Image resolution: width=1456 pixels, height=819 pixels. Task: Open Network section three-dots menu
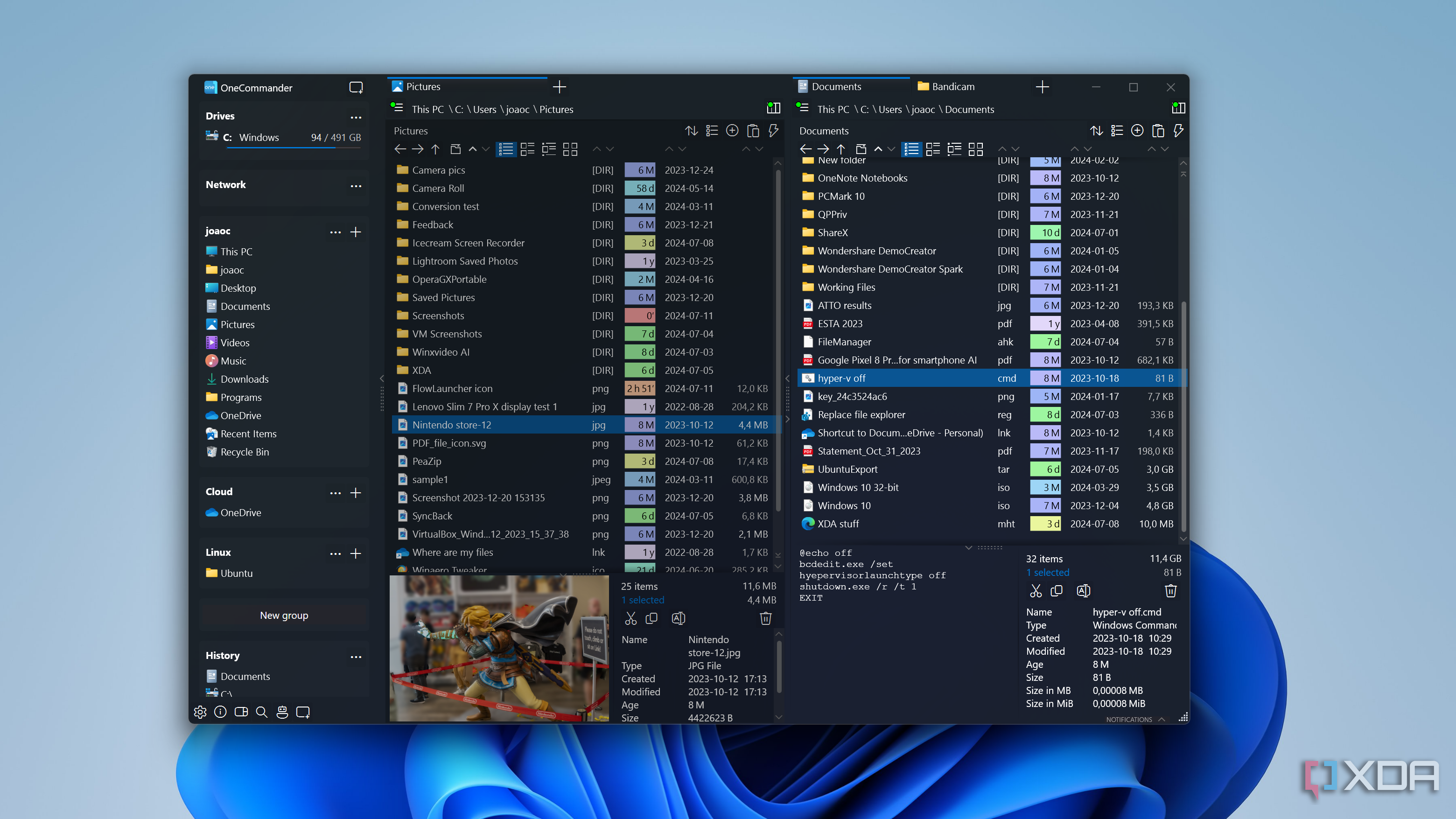click(x=356, y=186)
